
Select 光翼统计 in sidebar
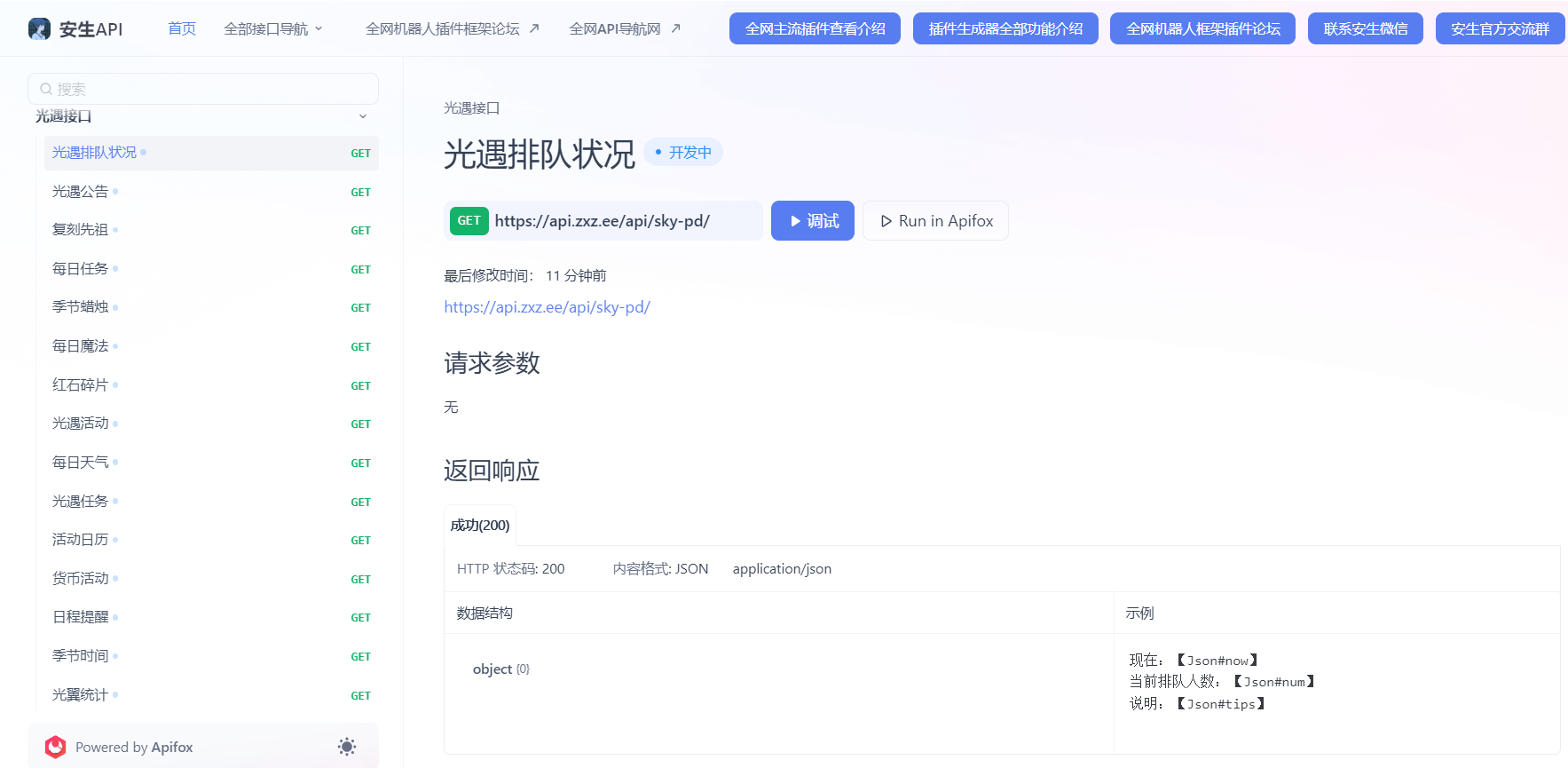[211, 695]
